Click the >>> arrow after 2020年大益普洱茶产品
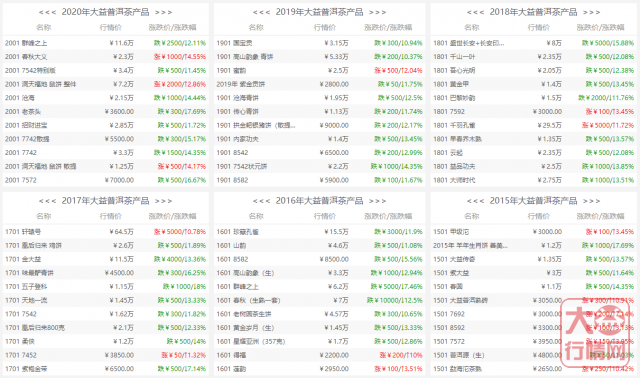The height and width of the screenshot is (378, 640). 164,12
